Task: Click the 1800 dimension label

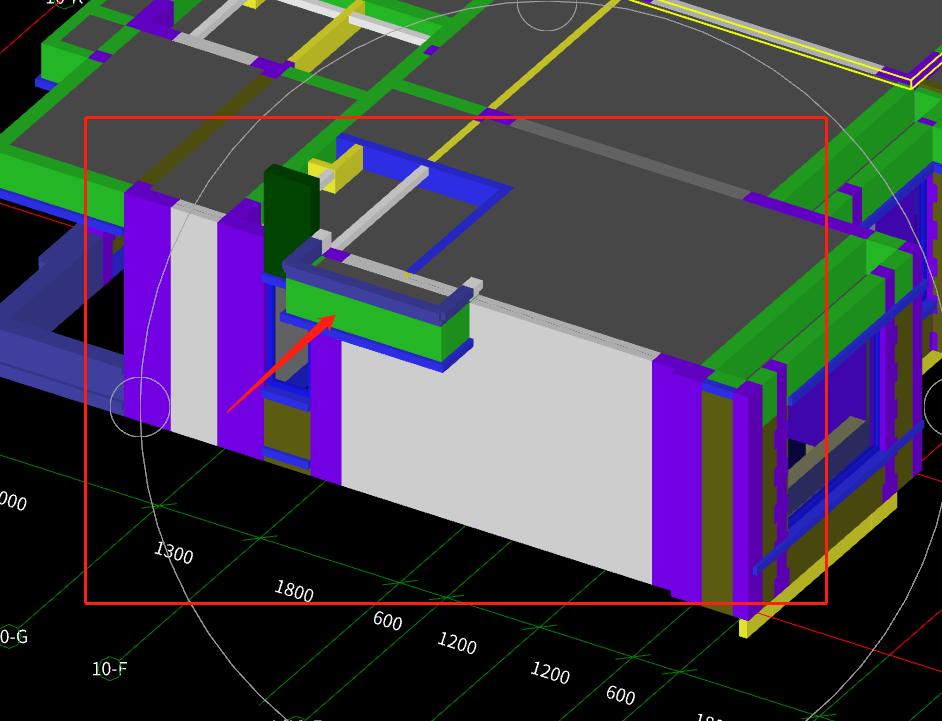Action: 294,591
